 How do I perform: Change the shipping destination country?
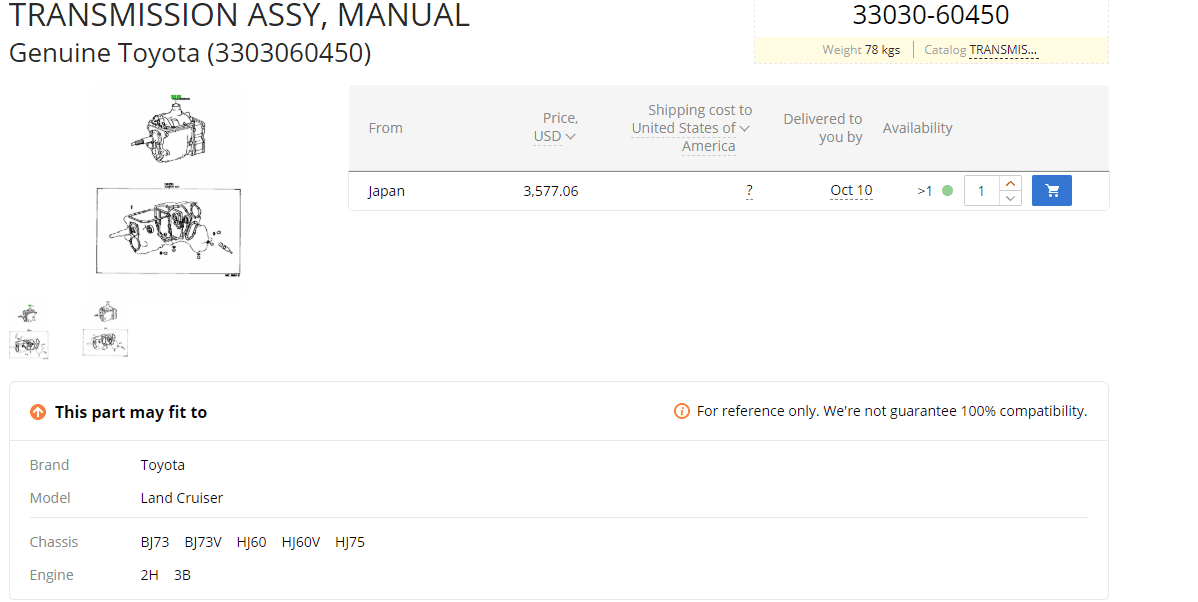[x=690, y=128]
